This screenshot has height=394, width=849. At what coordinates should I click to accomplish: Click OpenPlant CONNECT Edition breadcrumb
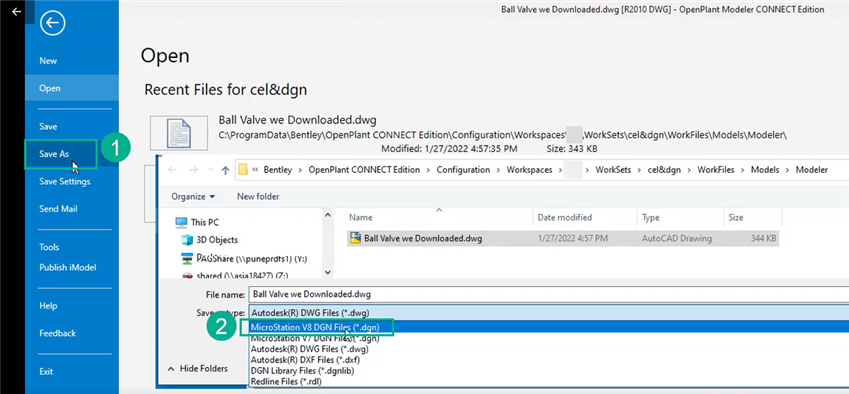364,170
